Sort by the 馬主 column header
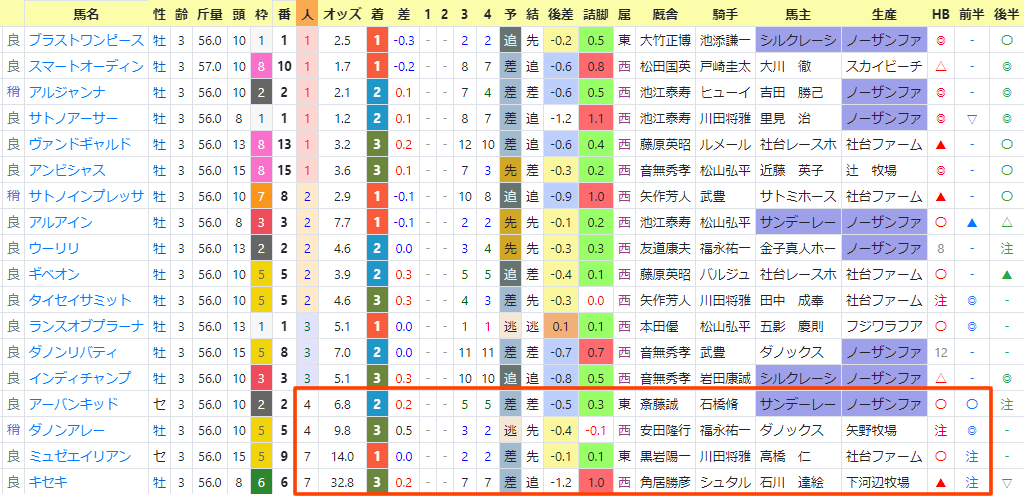The image size is (1024, 496). coord(798,13)
